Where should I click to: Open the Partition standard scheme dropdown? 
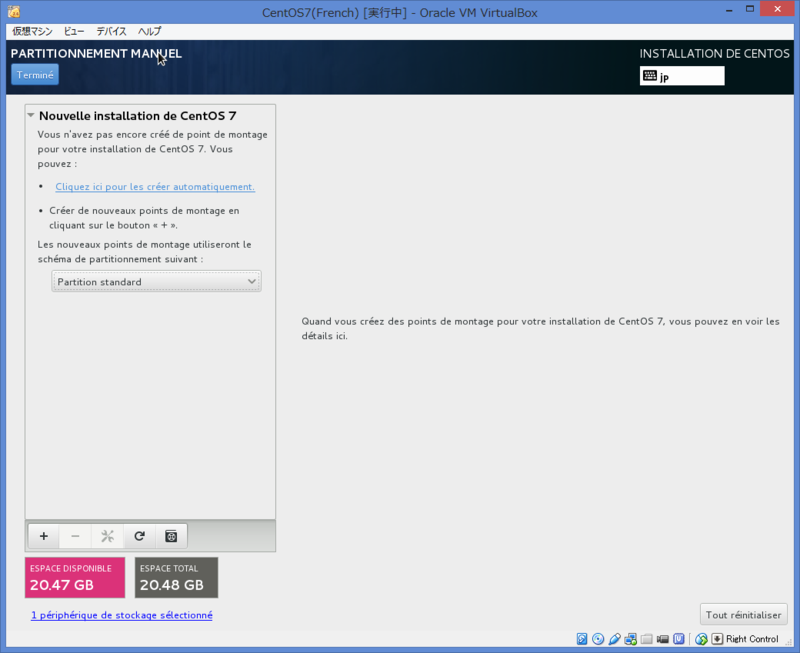[156, 281]
